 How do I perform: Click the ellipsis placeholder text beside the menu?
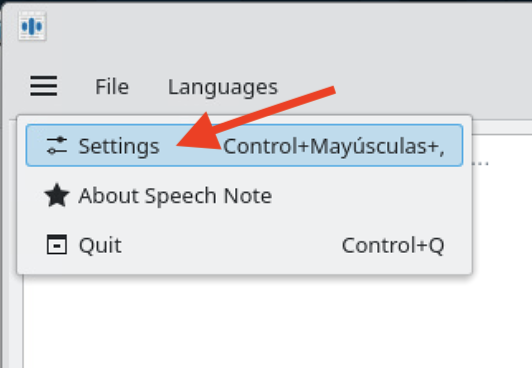coord(481,163)
